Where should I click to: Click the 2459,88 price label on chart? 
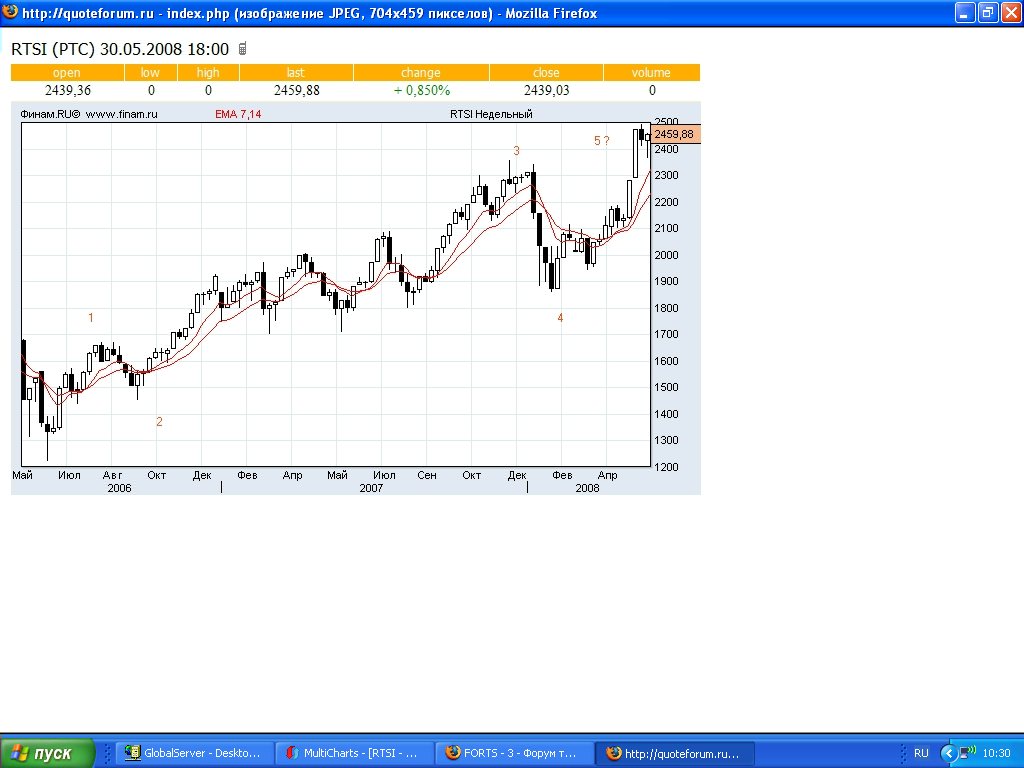coord(674,134)
